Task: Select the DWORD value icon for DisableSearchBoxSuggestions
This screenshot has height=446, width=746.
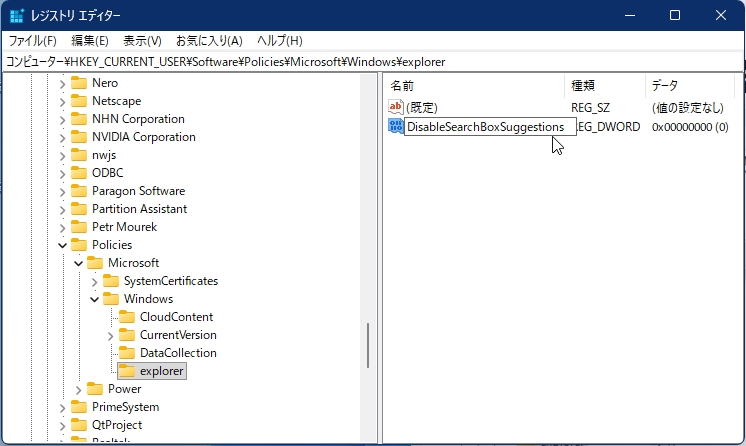Action: 396,127
